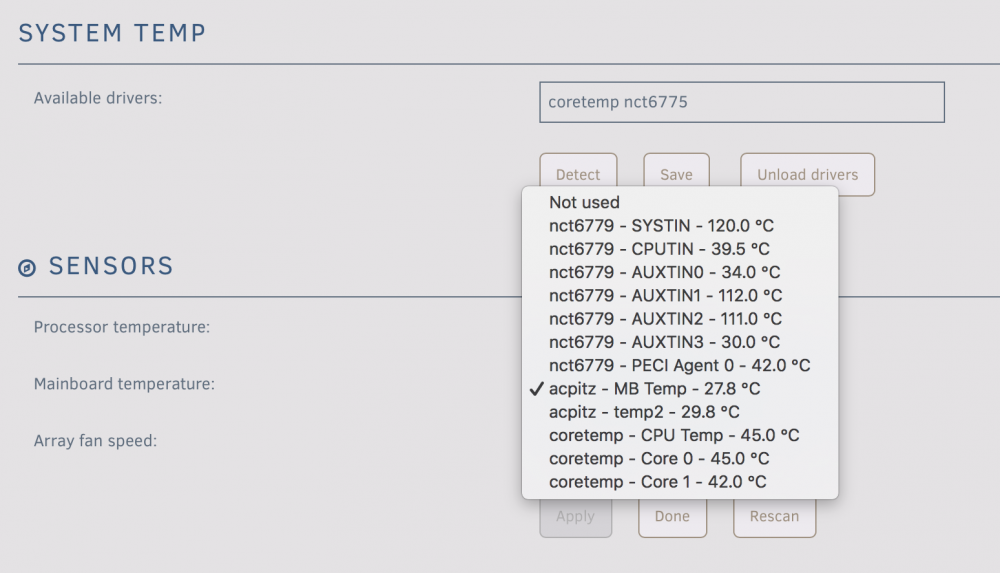Select coretemp CPU Temp 45.0 °C option

(680, 435)
